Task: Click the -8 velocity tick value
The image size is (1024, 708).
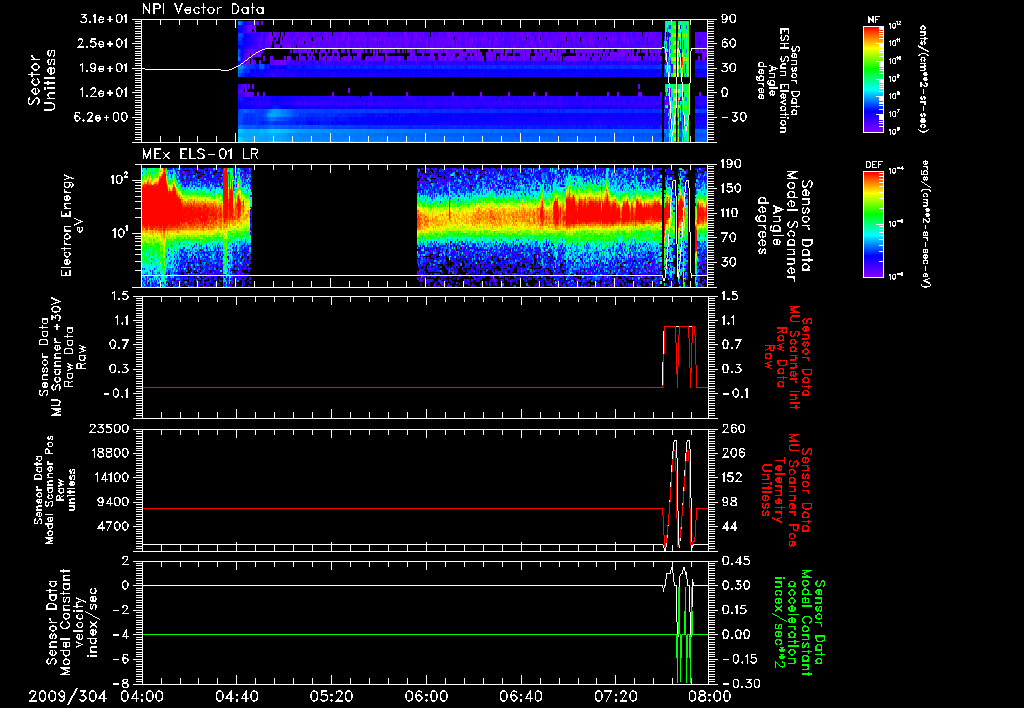Action: tap(123, 684)
